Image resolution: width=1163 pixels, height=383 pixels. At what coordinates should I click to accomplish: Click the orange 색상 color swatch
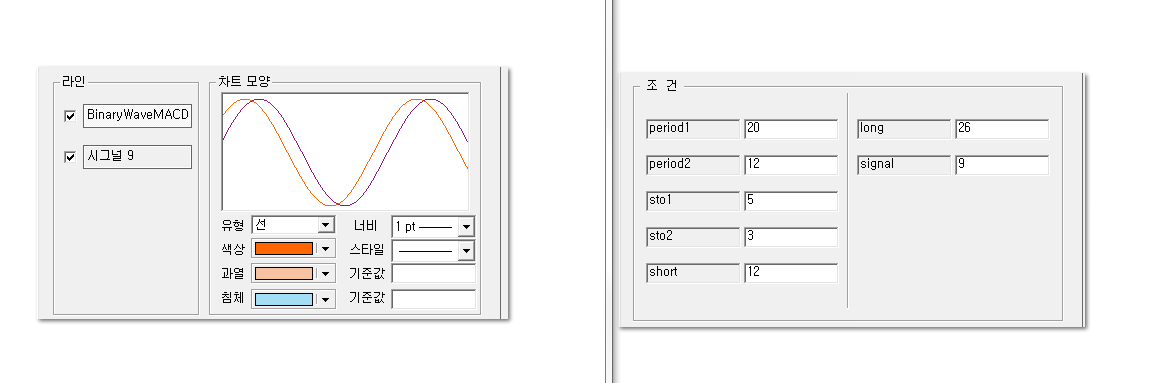coord(284,249)
